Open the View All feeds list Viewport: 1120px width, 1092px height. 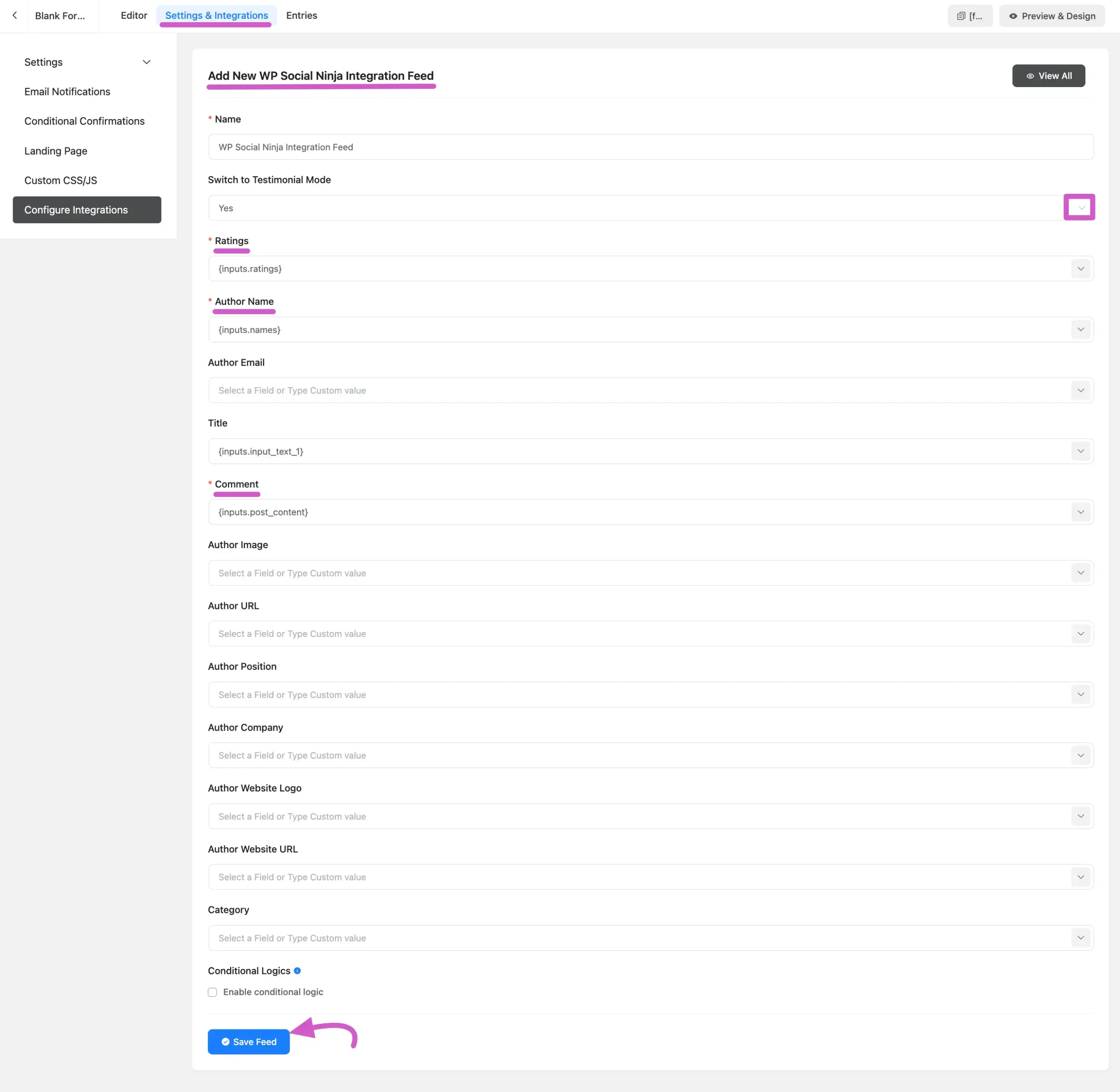tap(1048, 75)
